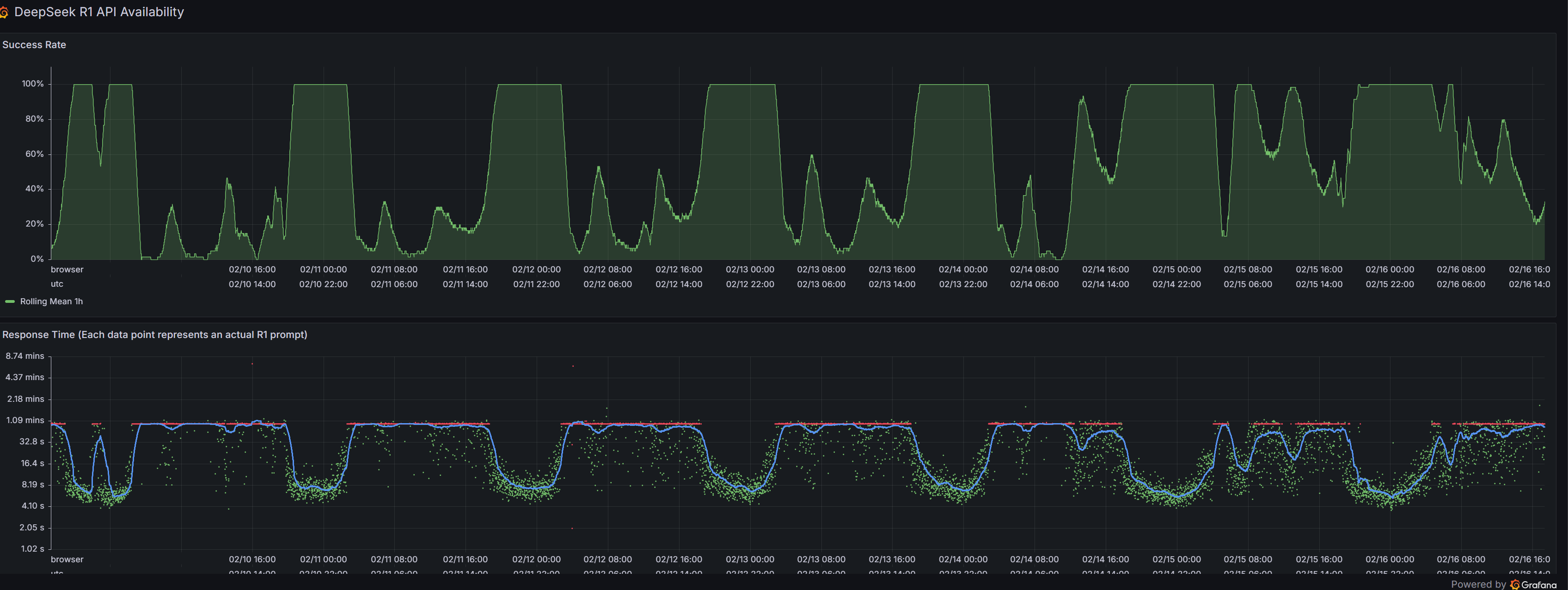Click 02/15 00:00 tick in Success Rate panel
The image size is (1568, 590).
coord(1176,269)
